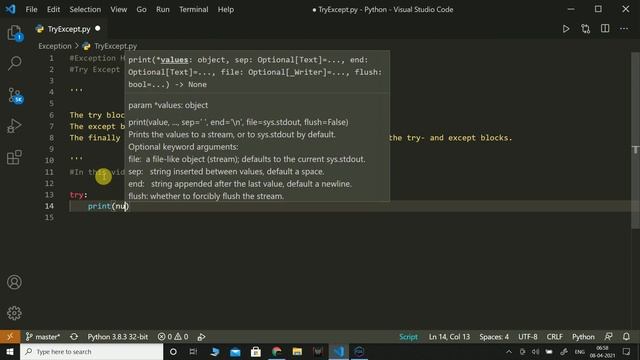Click the remote window indicator in status bar
Viewport: 640px width, 360px height.
tap(10, 337)
